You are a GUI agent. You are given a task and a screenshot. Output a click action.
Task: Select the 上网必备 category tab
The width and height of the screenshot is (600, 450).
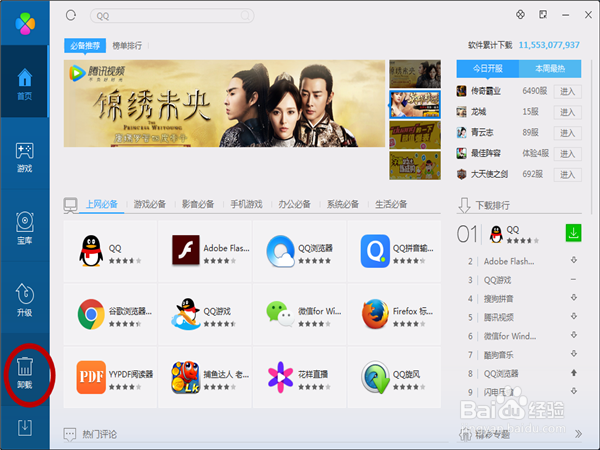pyautogui.click(x=101, y=204)
